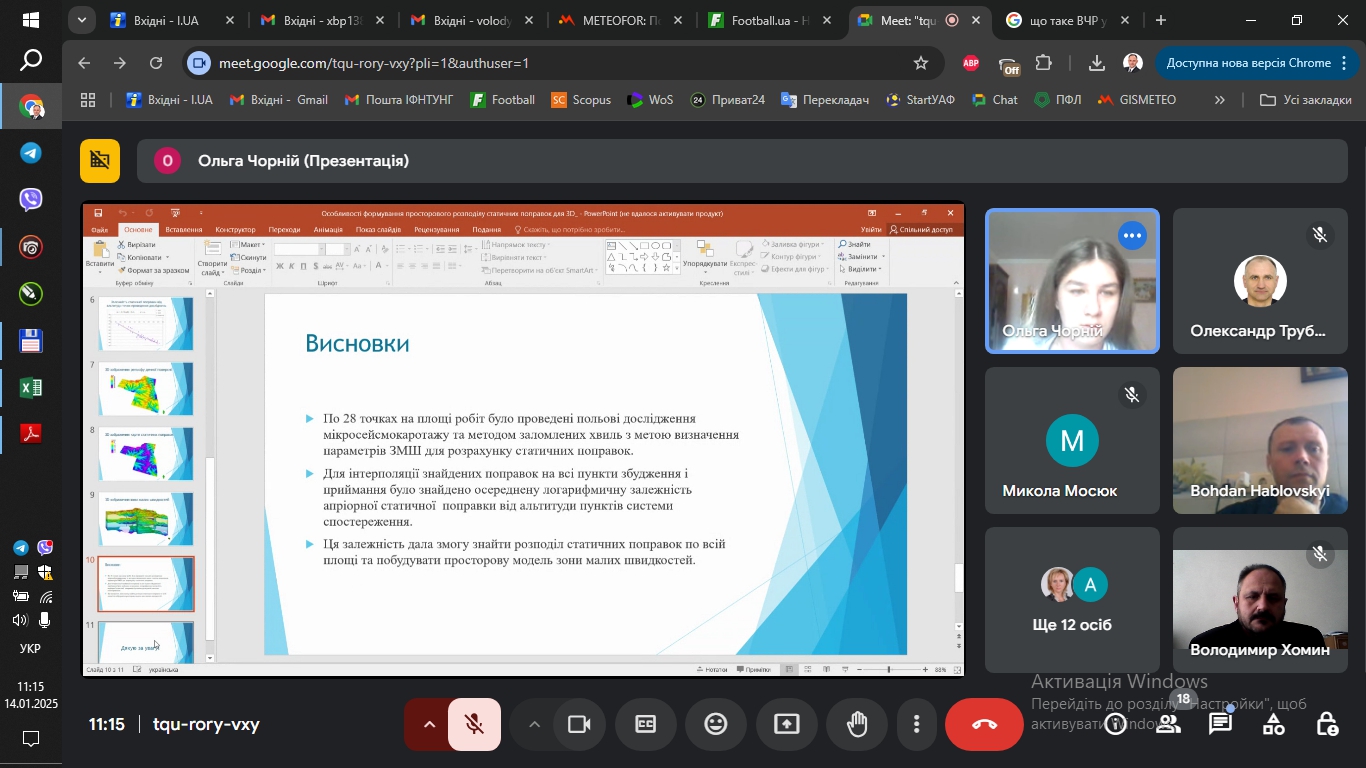Open the emoji reactions panel

click(716, 725)
